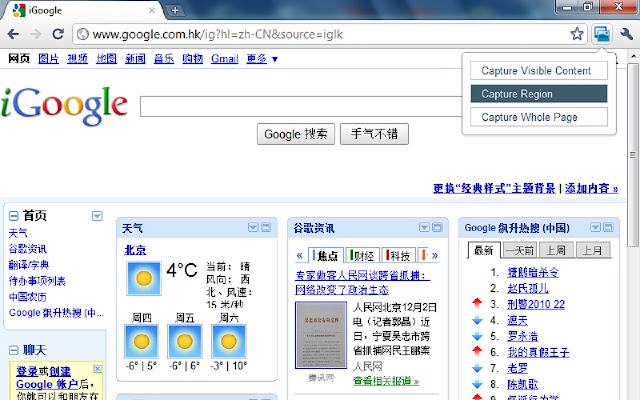The height and width of the screenshot is (400, 640).
Task: Click the 添加内容 link
Action: click(x=591, y=188)
